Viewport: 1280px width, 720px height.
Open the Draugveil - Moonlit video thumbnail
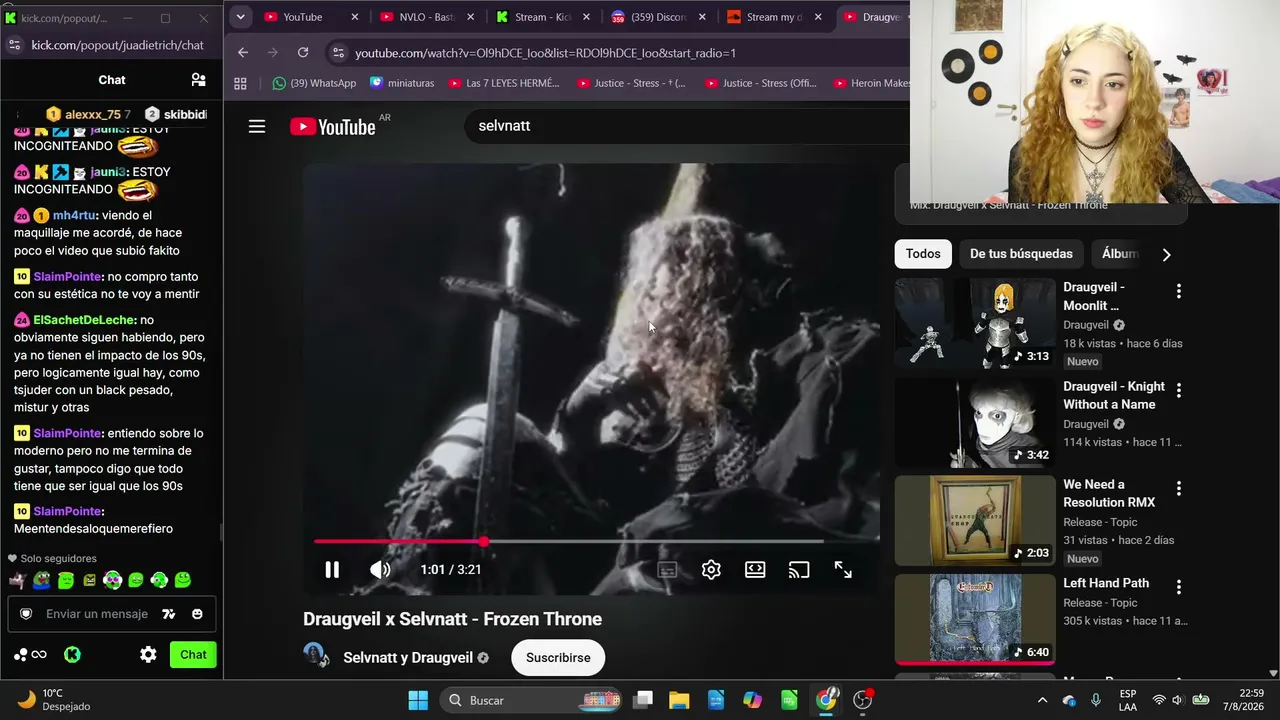[975, 323]
